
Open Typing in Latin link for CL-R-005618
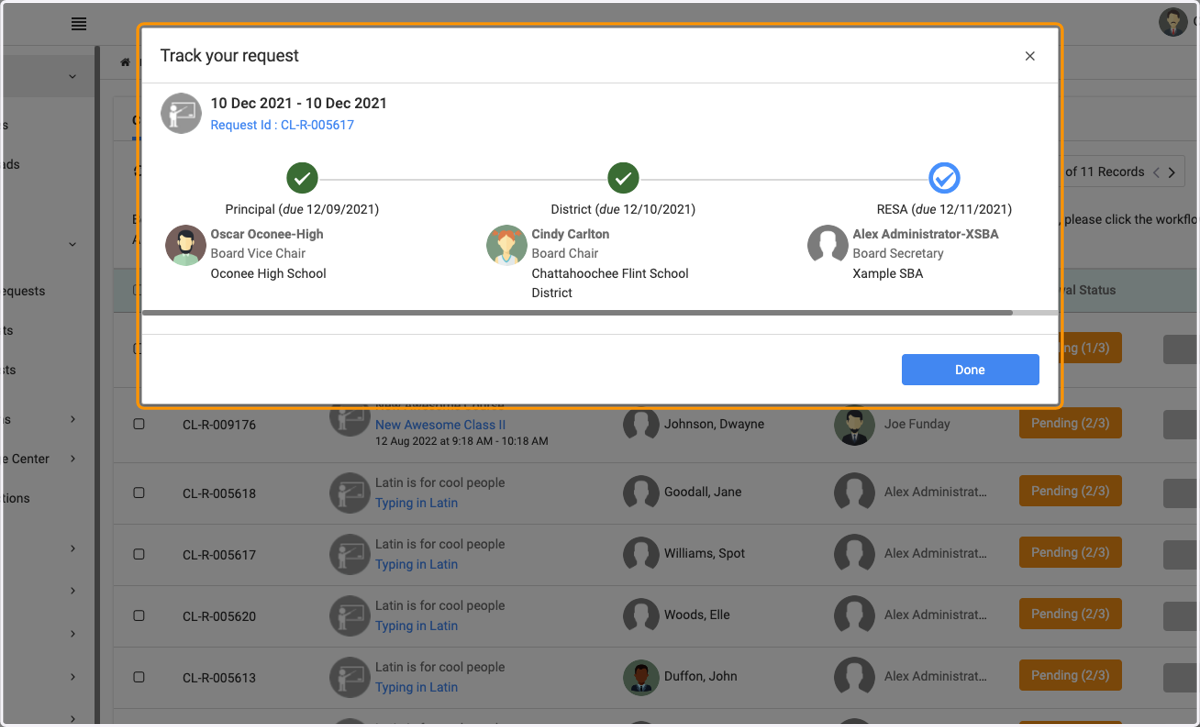(416, 503)
